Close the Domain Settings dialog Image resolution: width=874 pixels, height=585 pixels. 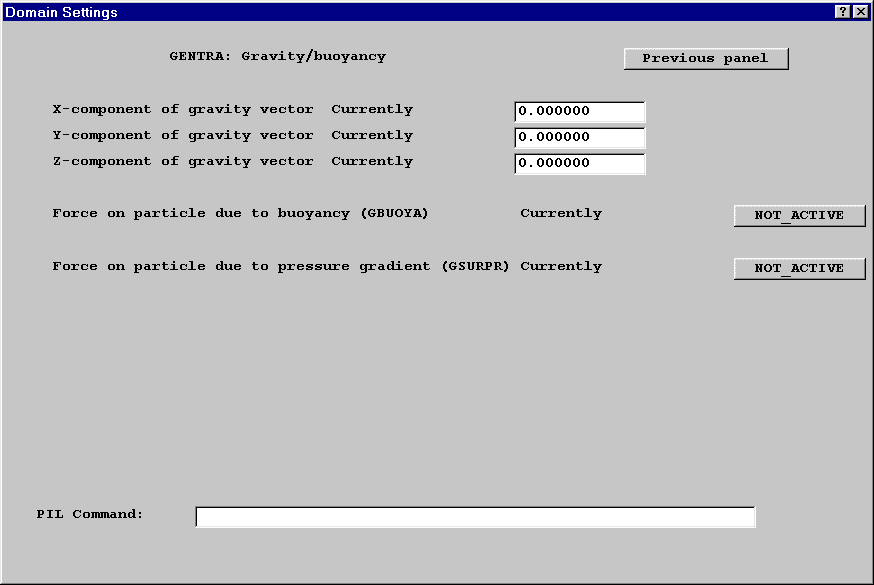point(860,12)
